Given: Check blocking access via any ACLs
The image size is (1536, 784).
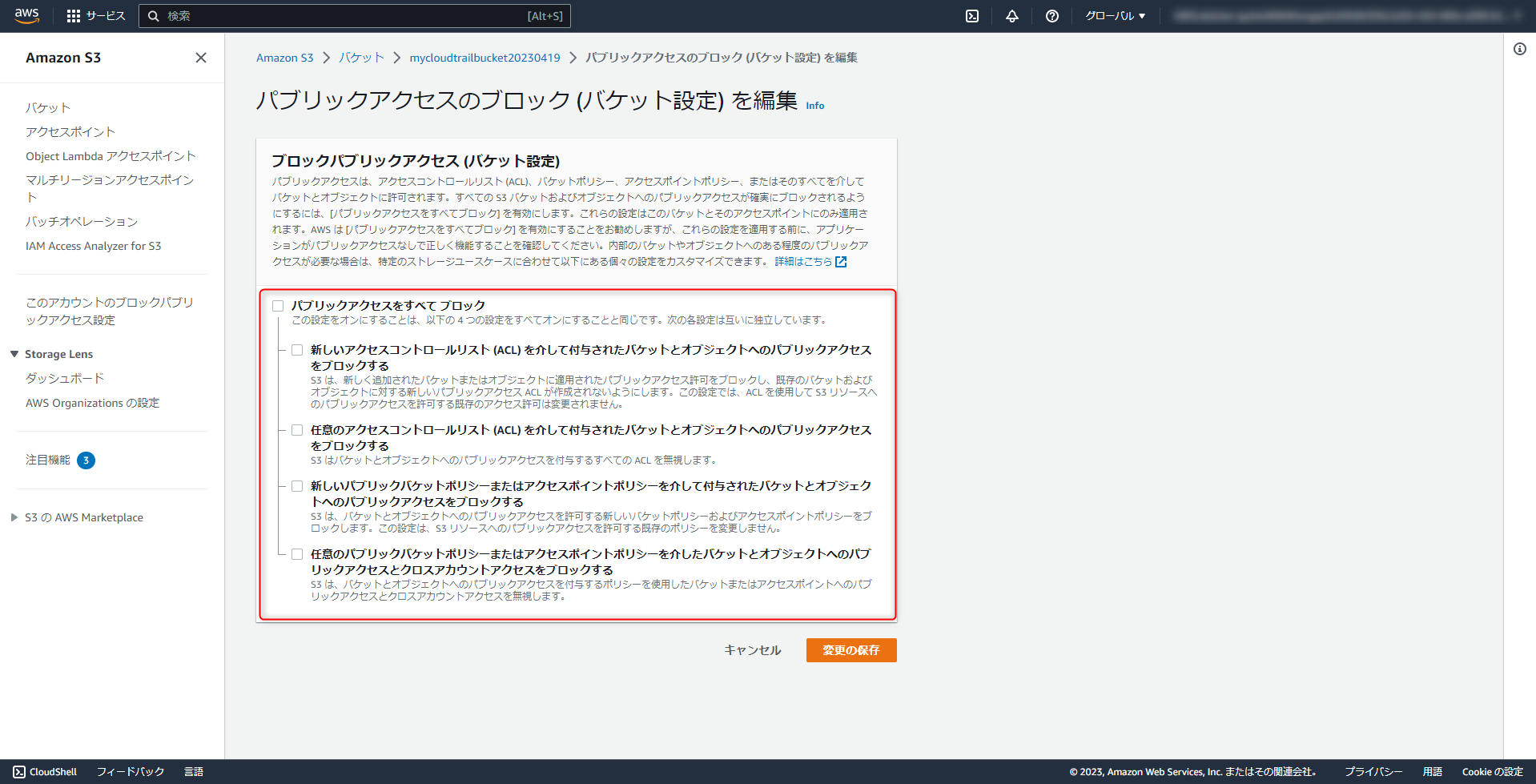Looking at the screenshot, I should pos(296,429).
